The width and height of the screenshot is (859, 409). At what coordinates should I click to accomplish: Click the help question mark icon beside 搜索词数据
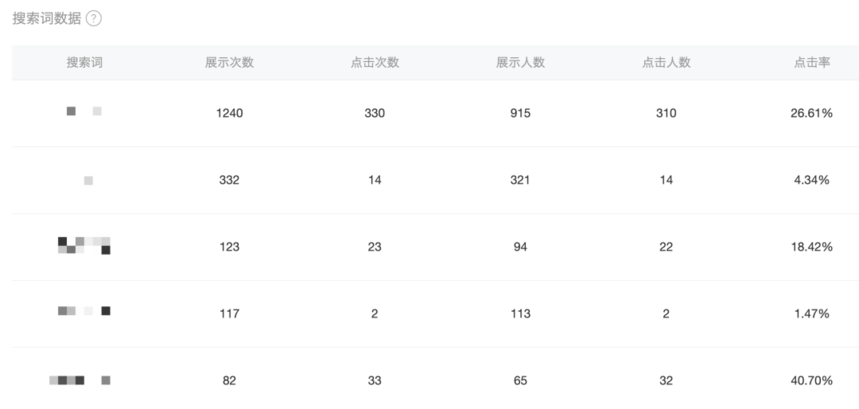coord(94,19)
